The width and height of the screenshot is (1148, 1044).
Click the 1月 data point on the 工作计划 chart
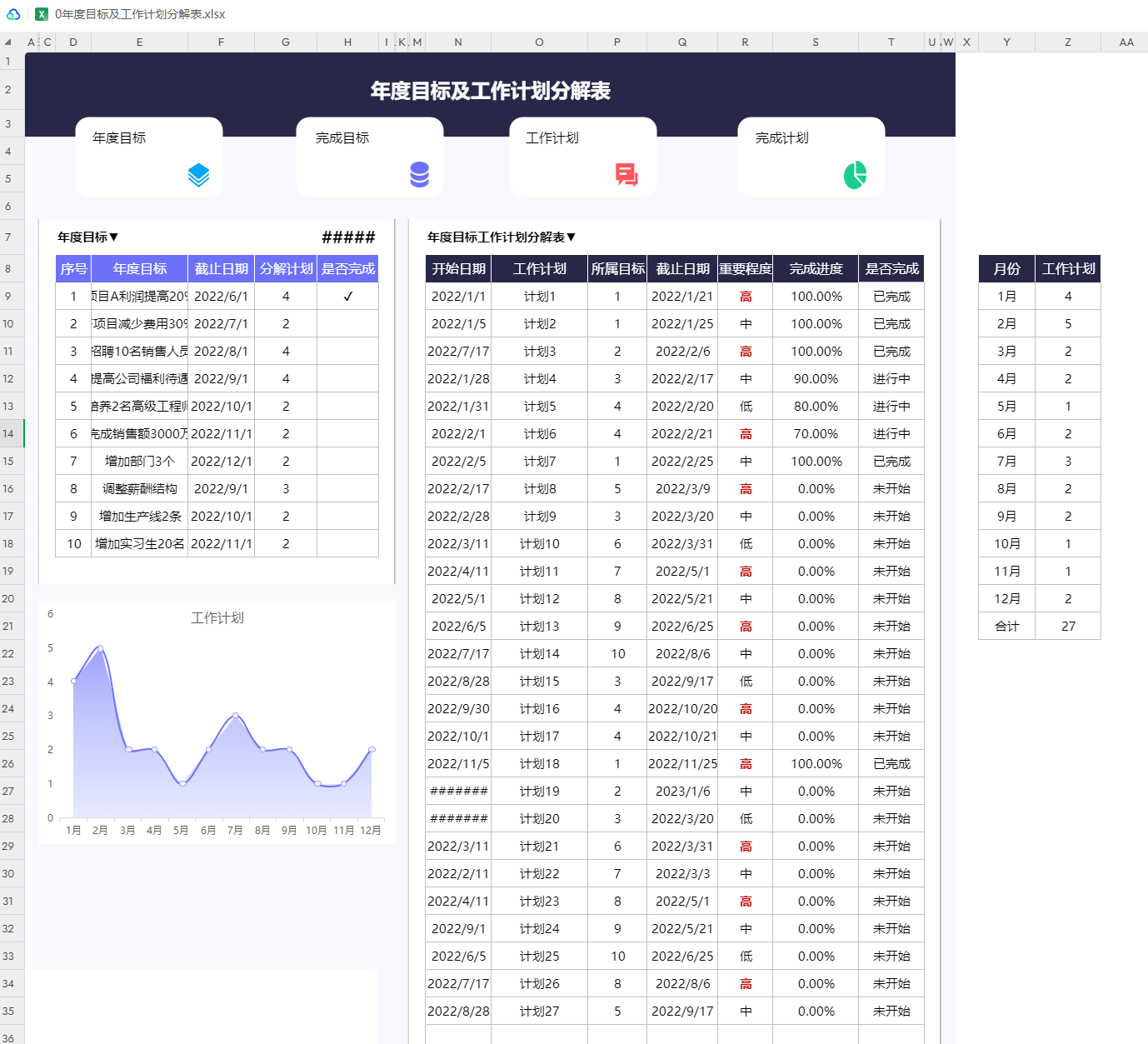coord(74,681)
